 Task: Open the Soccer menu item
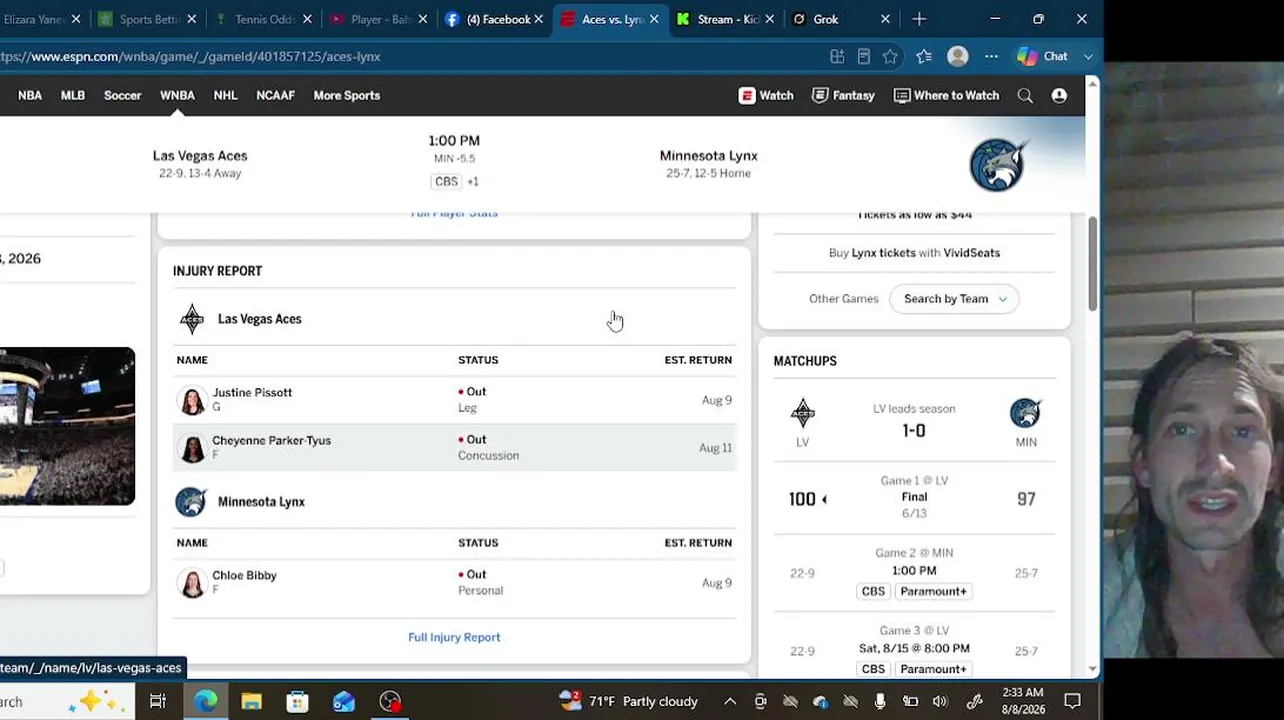[122, 96]
